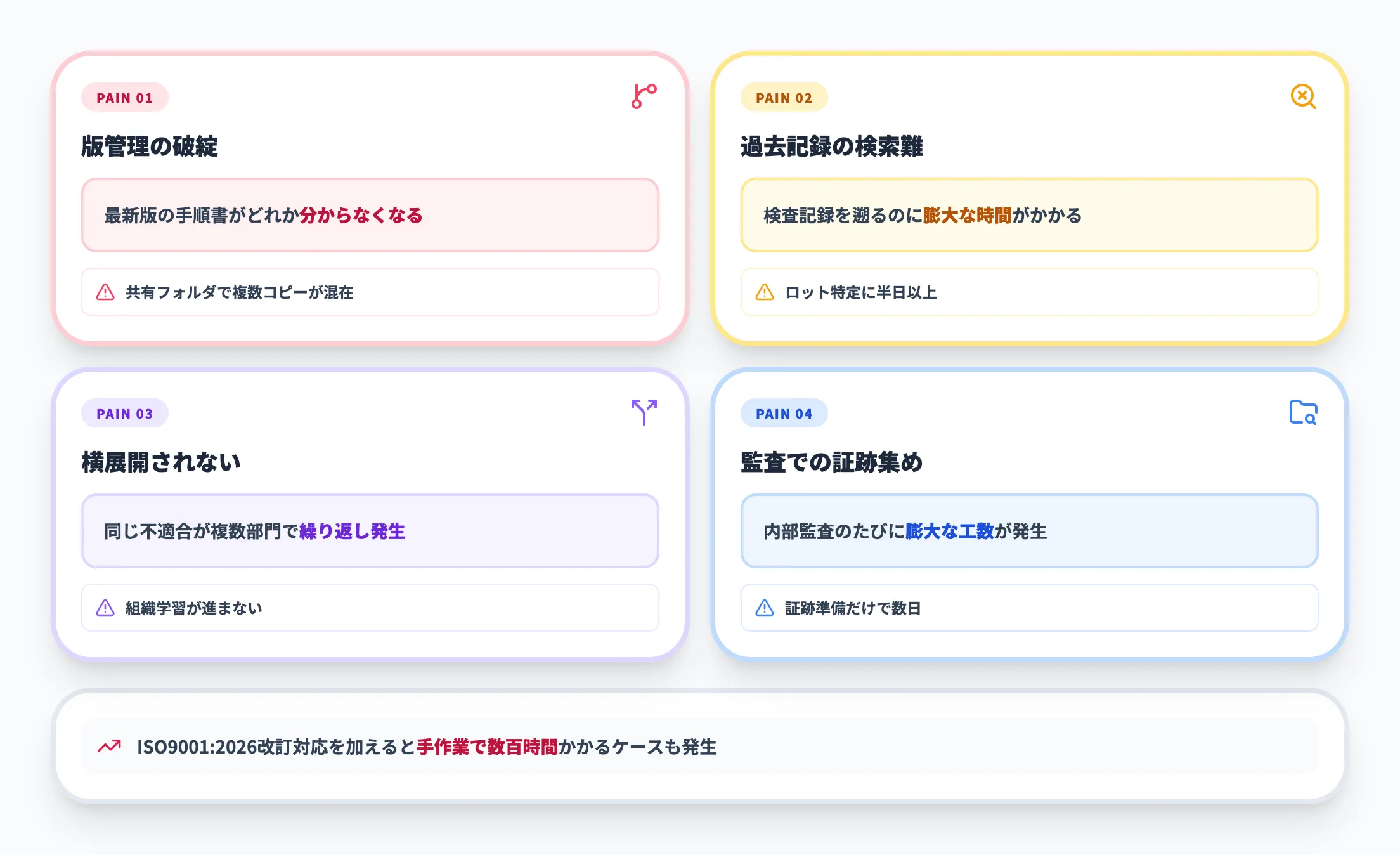Click the PAIN 03 badge
Image resolution: width=1400 pixels, height=855 pixels.
pyautogui.click(x=124, y=413)
